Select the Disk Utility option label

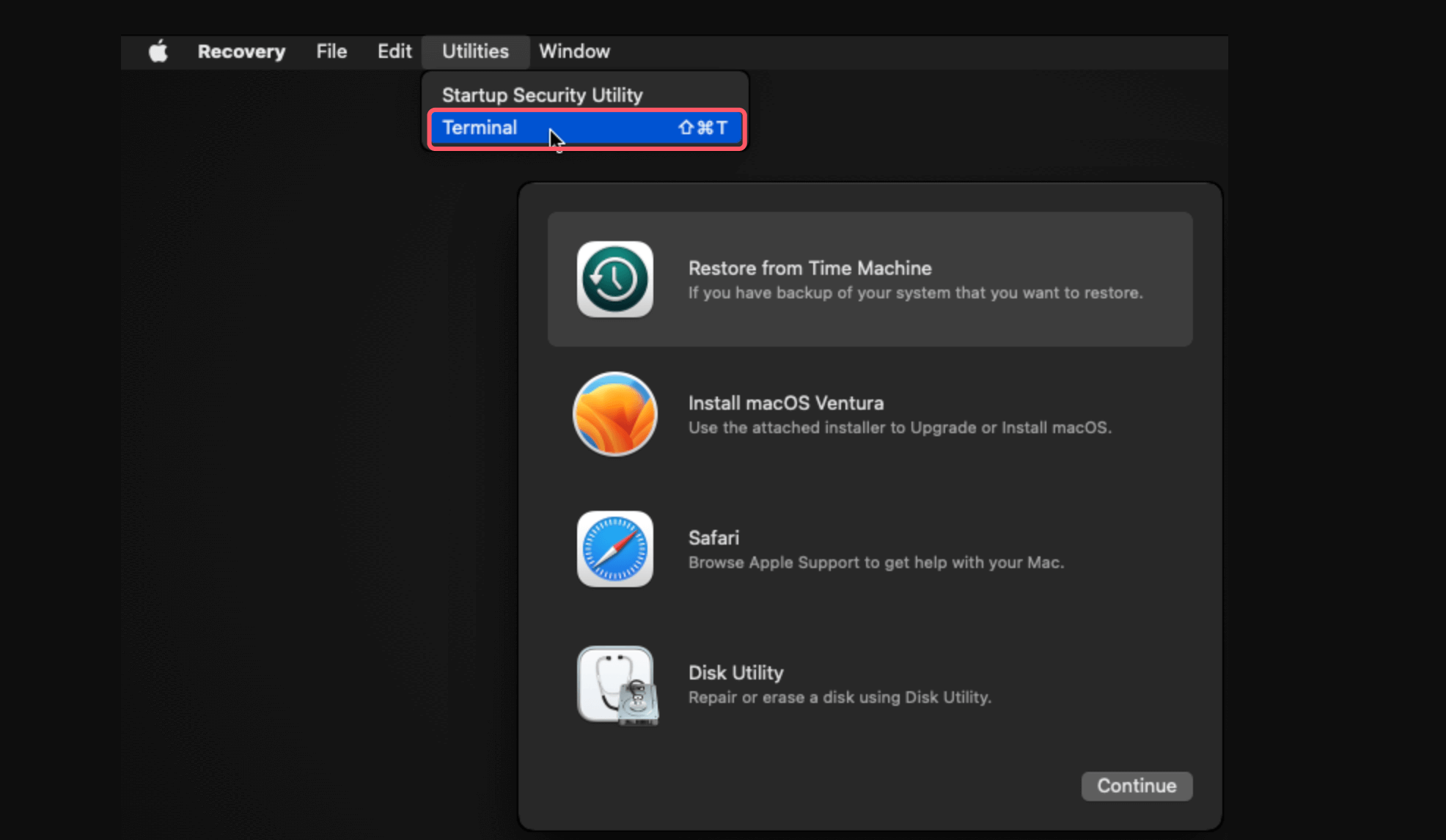(735, 673)
